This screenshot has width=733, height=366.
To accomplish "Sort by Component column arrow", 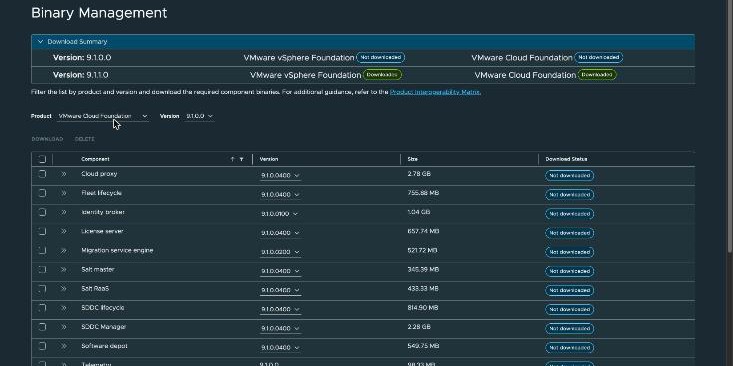I will (x=232, y=159).
